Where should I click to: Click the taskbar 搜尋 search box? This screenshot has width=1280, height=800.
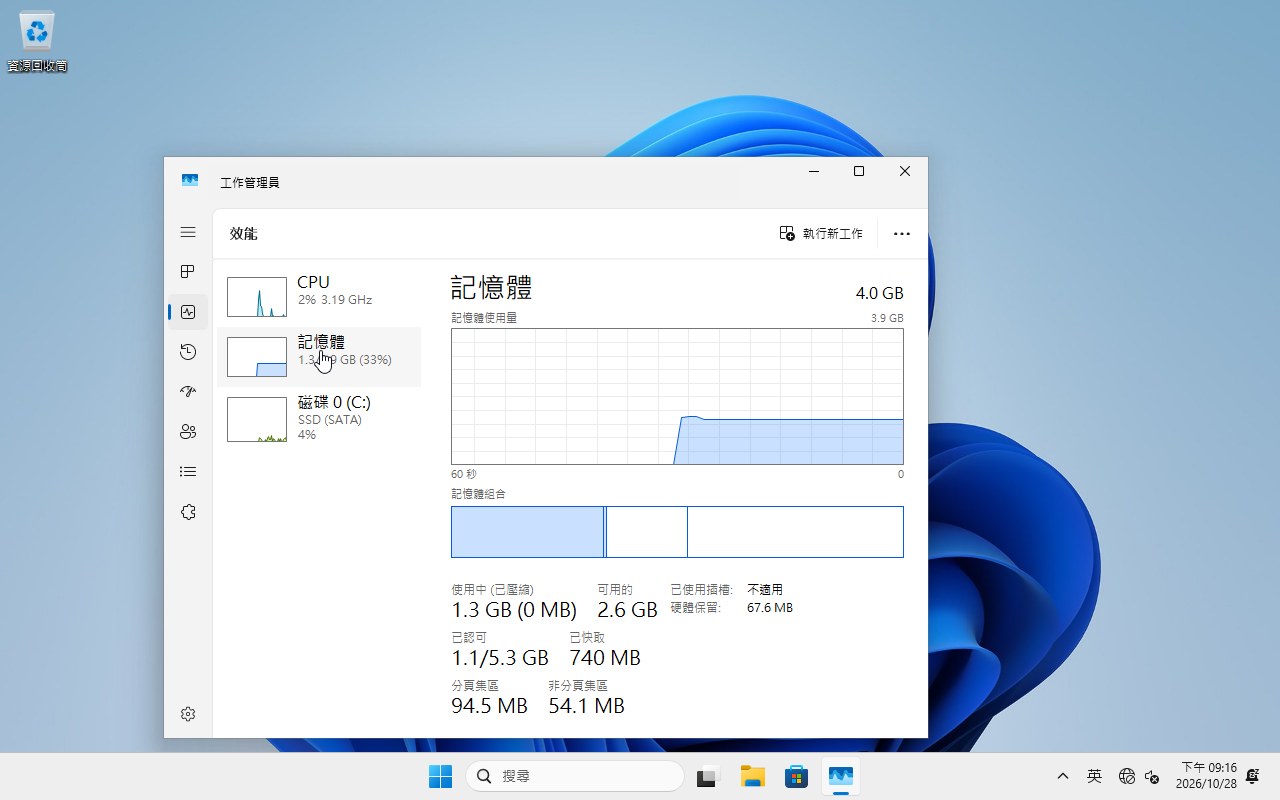(x=575, y=776)
